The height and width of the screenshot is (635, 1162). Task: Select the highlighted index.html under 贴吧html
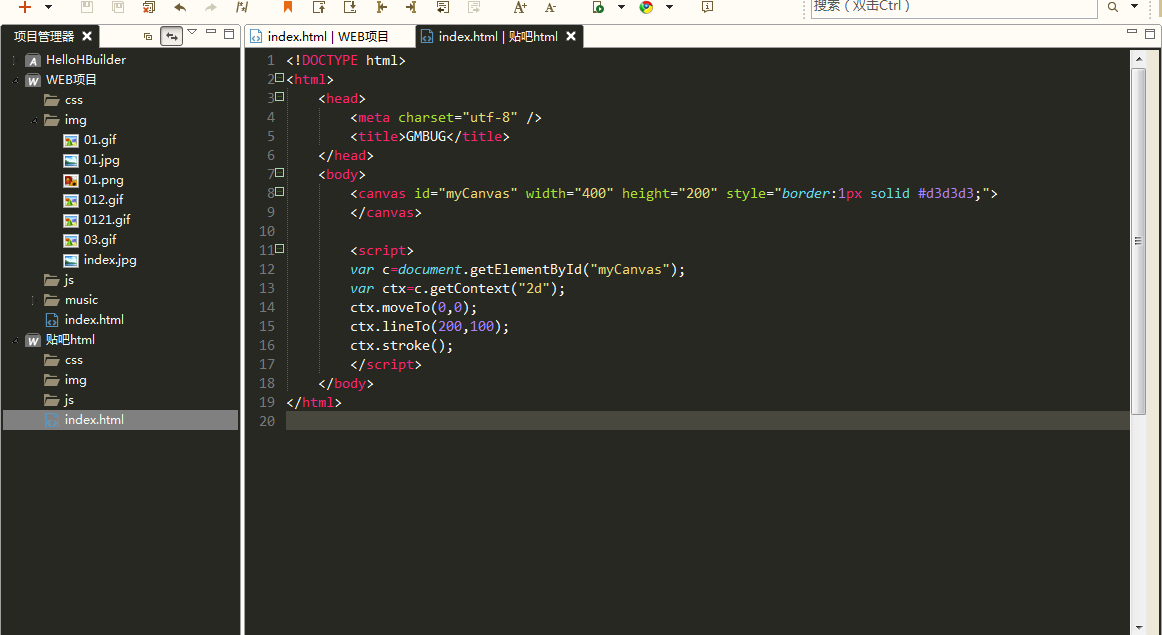120,419
